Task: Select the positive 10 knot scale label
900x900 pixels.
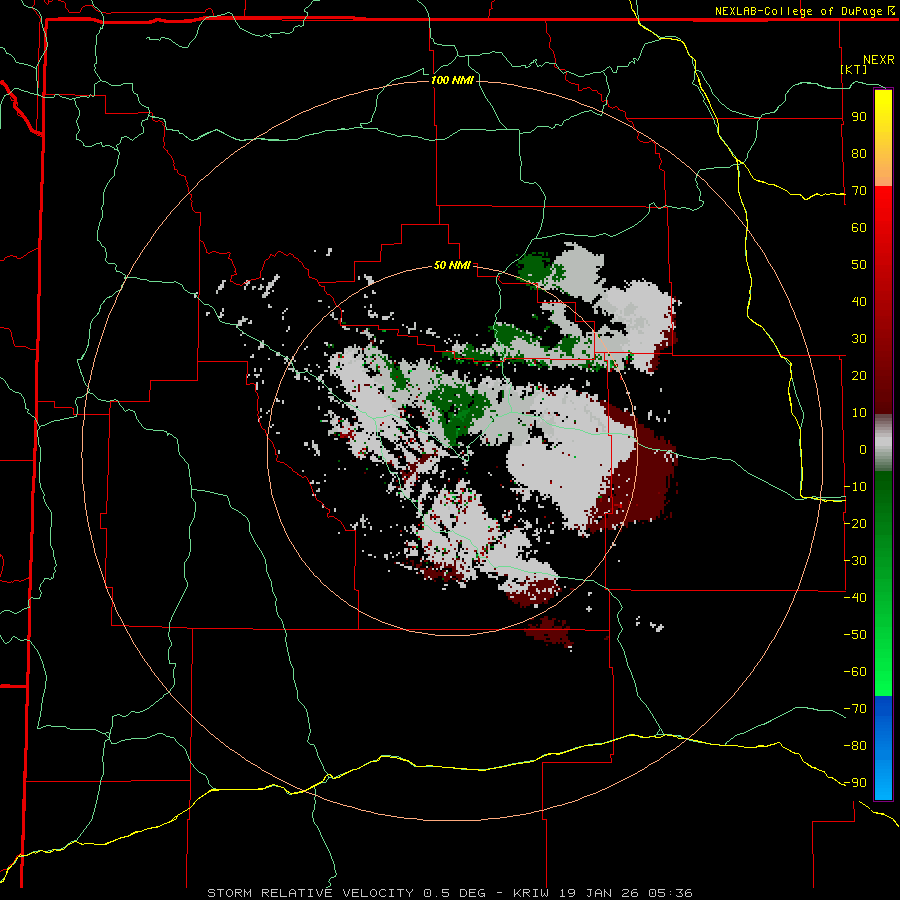Action: pos(859,413)
